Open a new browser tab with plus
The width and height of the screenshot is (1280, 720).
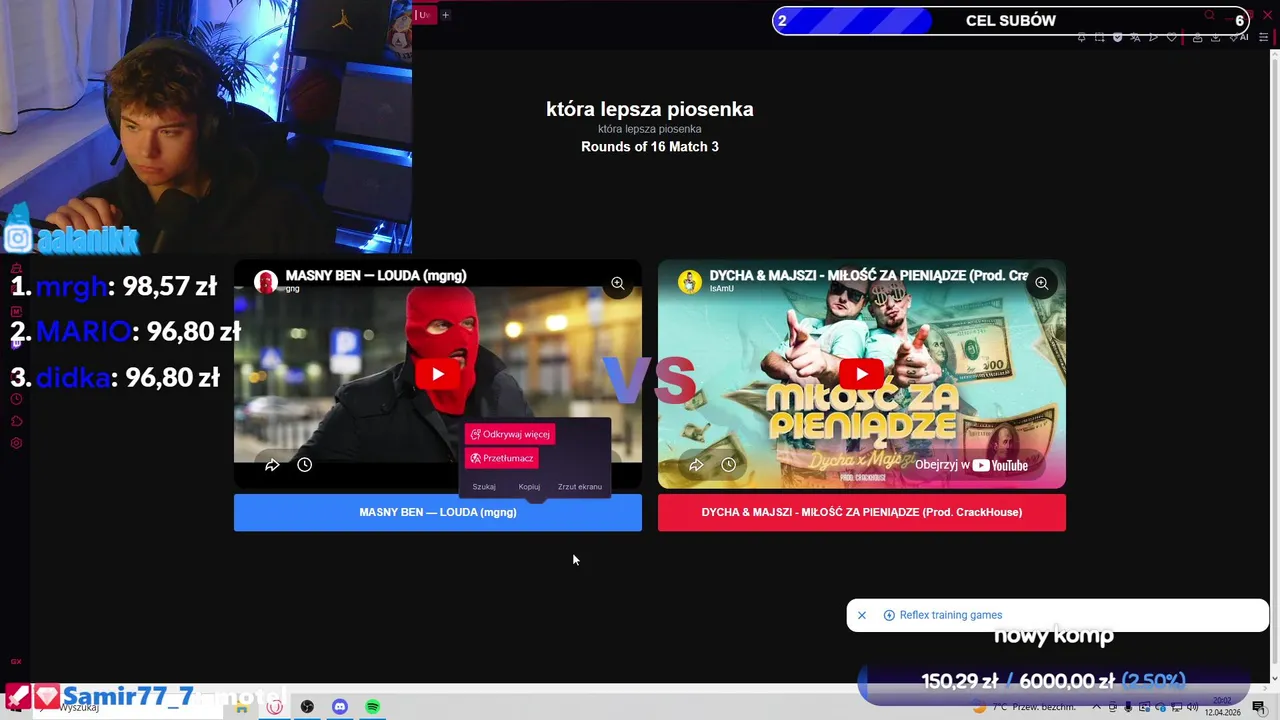click(x=446, y=15)
